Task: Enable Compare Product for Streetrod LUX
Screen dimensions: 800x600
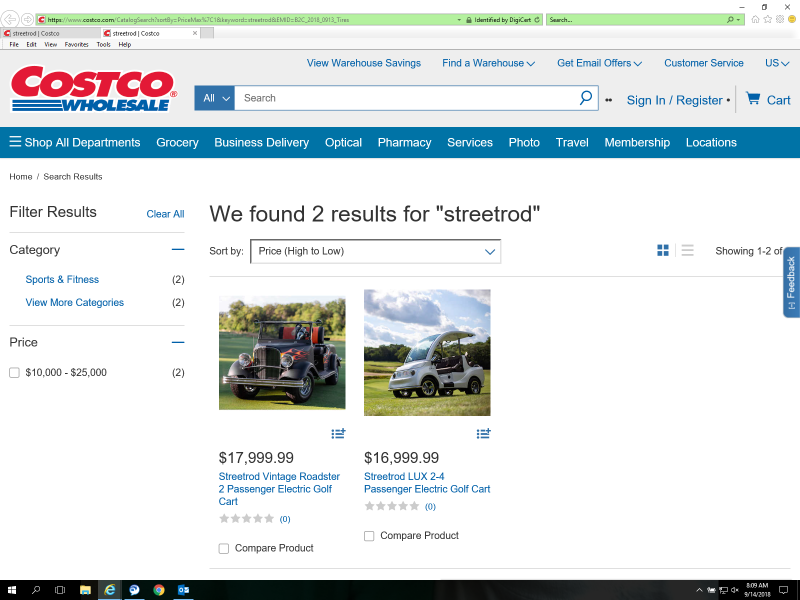Action: point(369,536)
